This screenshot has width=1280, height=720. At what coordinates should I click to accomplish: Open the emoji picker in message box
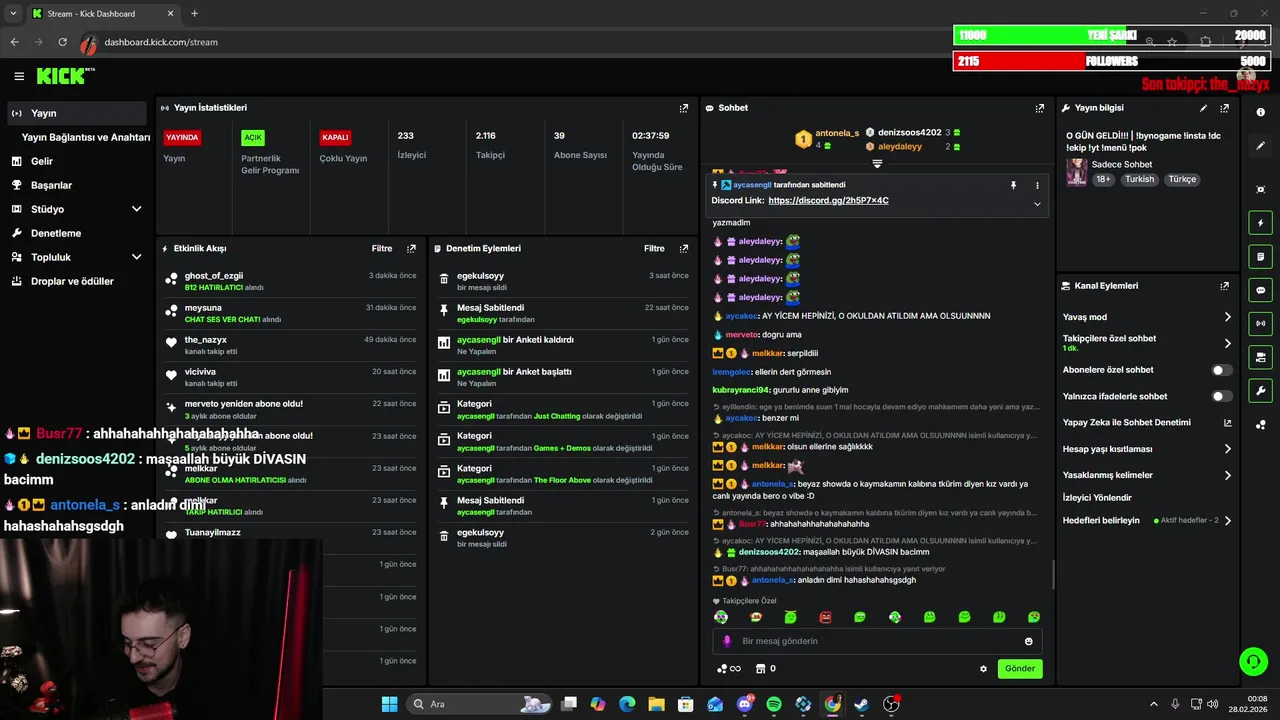1029,641
